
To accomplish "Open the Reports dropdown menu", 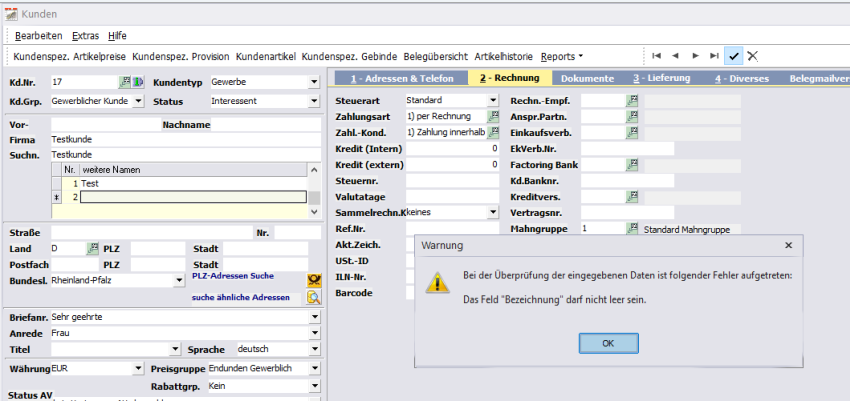I will [x=561, y=56].
